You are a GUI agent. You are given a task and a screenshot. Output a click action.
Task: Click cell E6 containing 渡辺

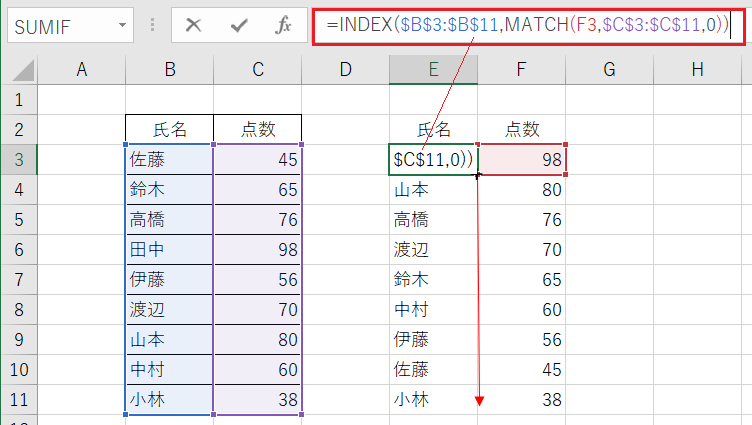pos(434,249)
